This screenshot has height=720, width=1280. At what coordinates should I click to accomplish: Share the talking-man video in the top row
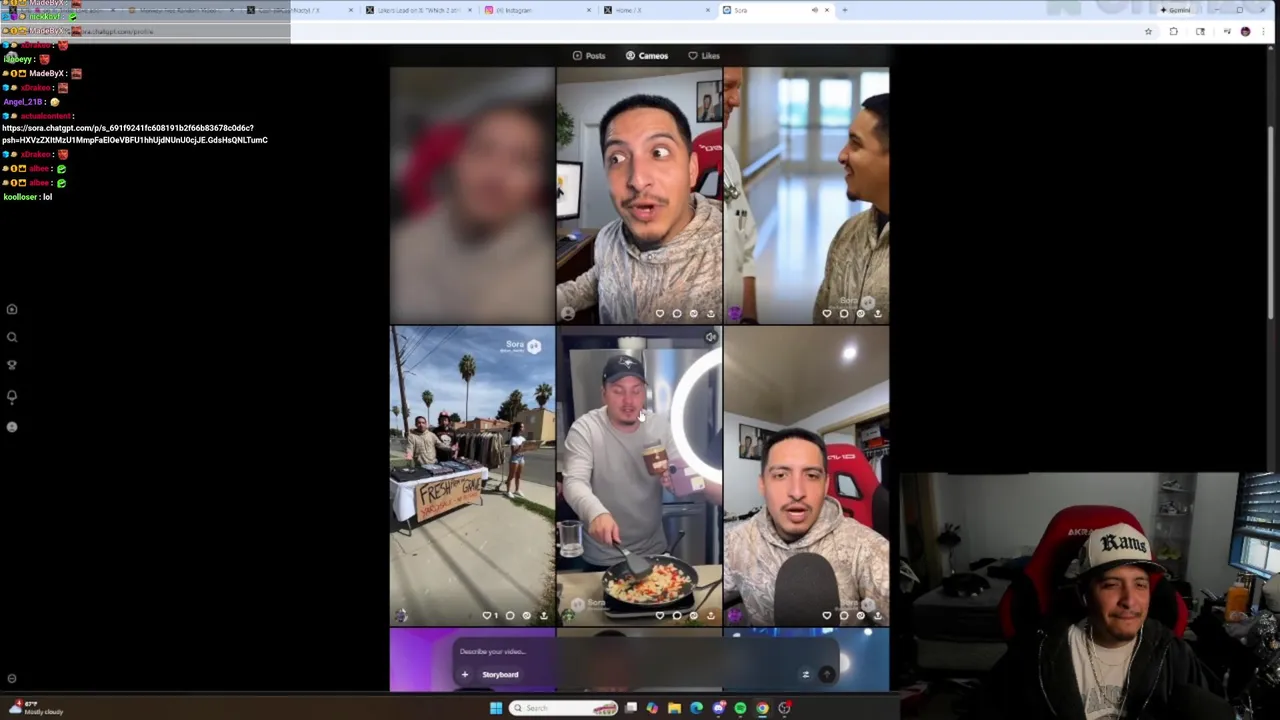pyautogui.click(x=711, y=314)
